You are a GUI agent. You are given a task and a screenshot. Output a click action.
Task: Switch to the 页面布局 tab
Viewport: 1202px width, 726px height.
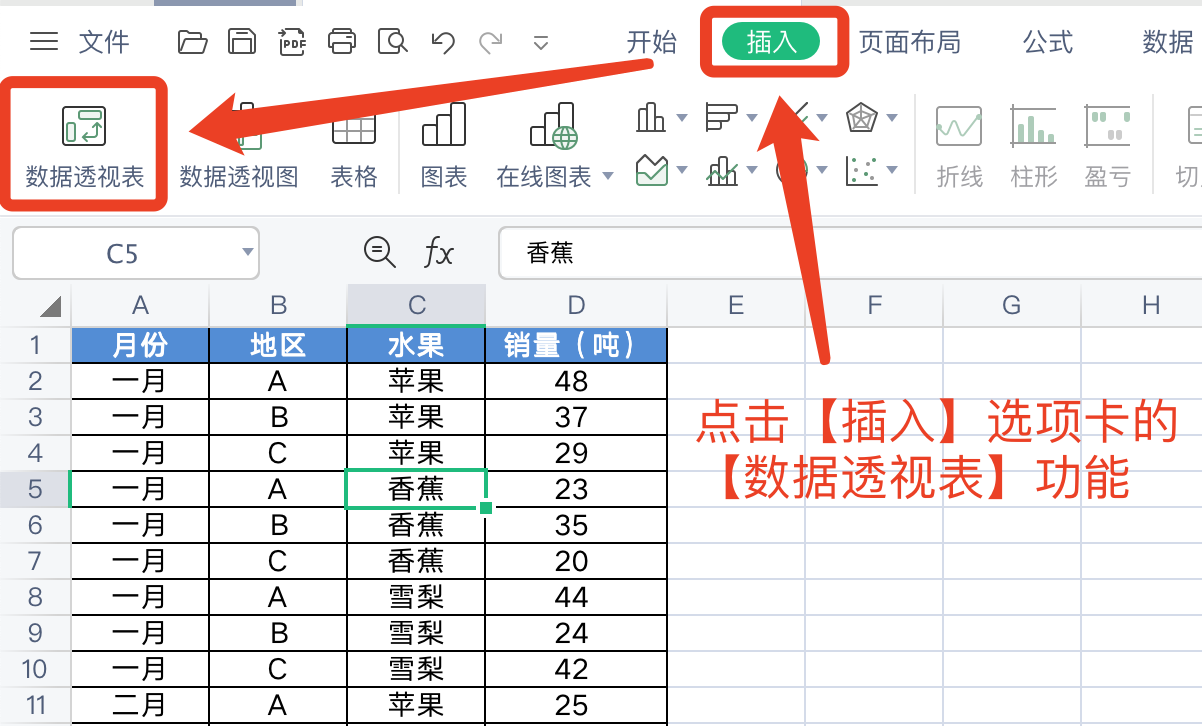910,41
